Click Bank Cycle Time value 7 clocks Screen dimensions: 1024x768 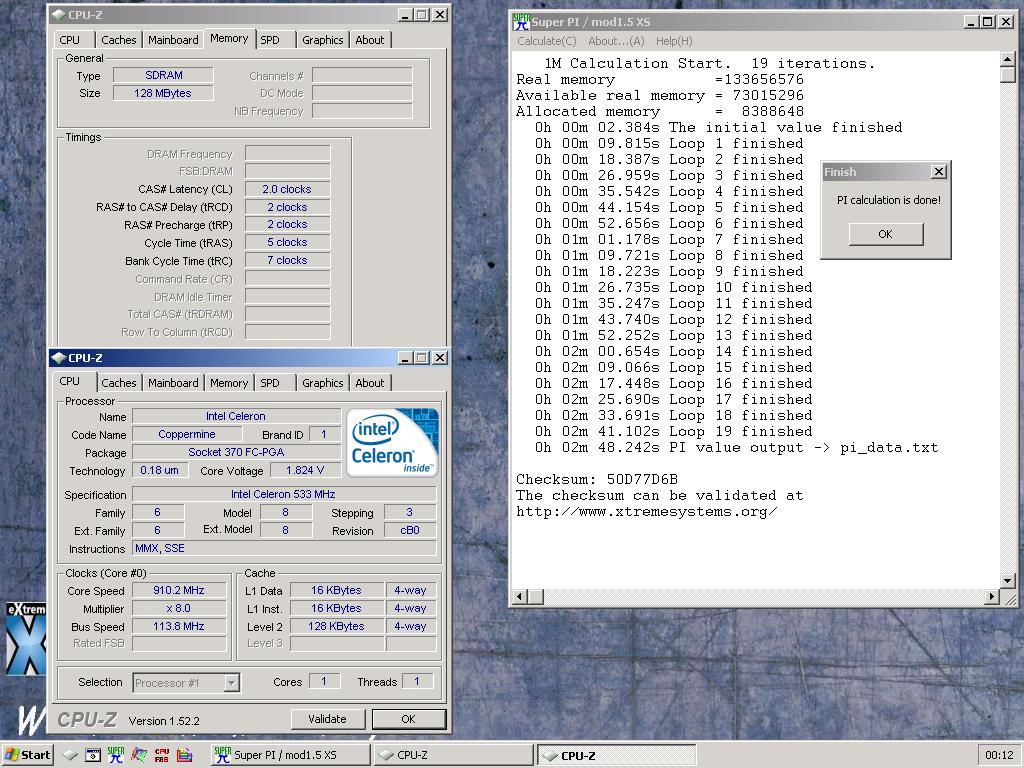(x=287, y=260)
